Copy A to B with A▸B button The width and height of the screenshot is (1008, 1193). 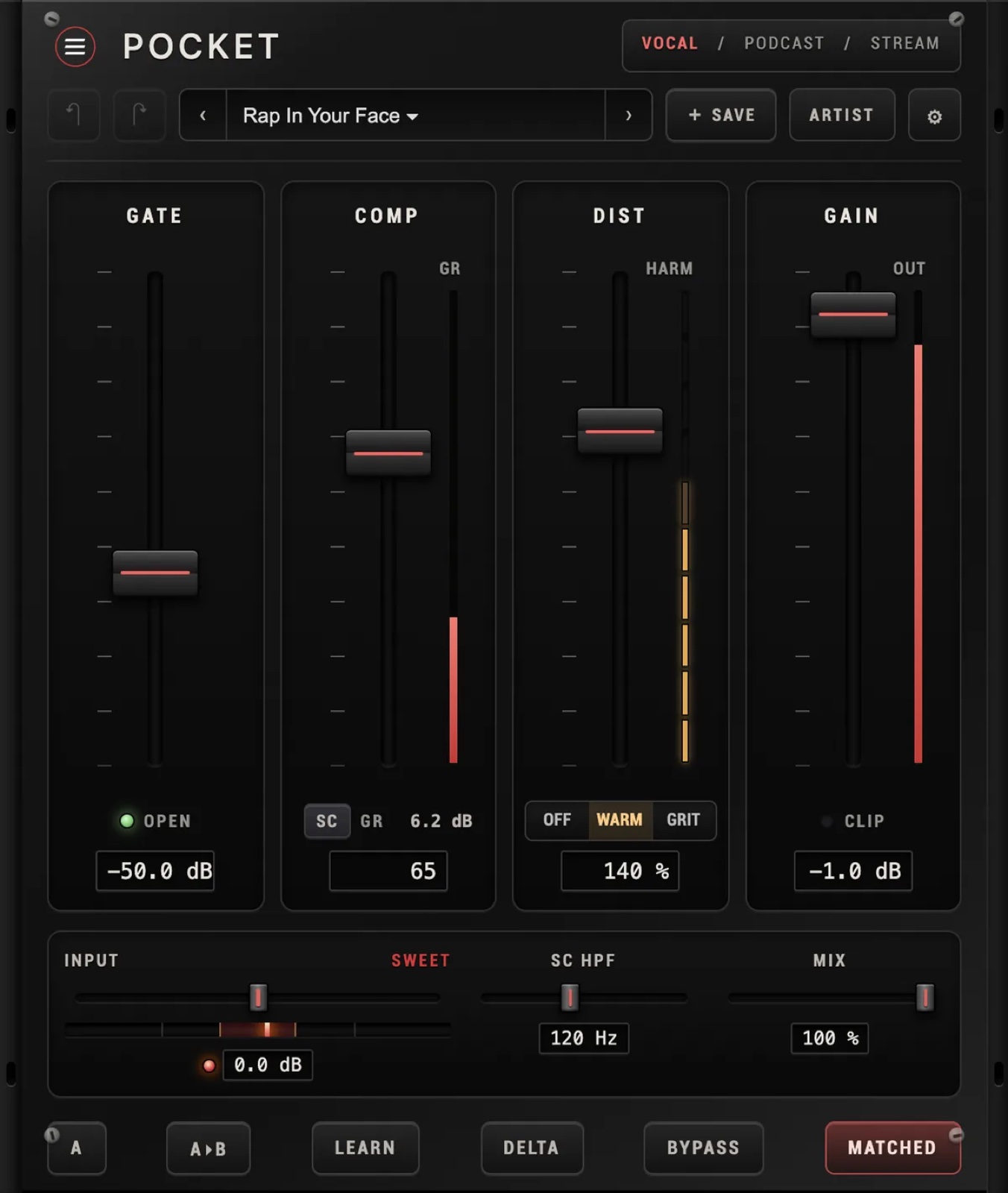click(x=208, y=1148)
